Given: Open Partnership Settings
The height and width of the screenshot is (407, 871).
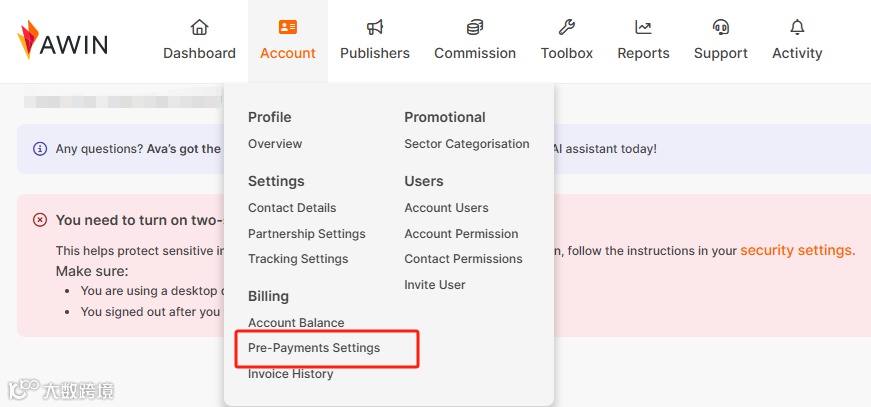Looking at the screenshot, I should [x=307, y=234].
